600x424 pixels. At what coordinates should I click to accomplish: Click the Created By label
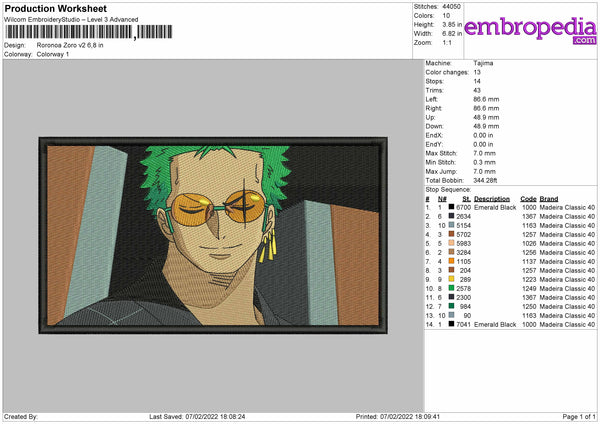21,416
